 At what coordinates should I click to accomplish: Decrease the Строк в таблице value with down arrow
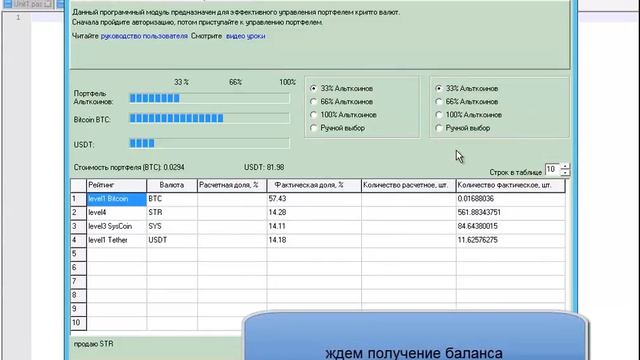click(x=565, y=173)
